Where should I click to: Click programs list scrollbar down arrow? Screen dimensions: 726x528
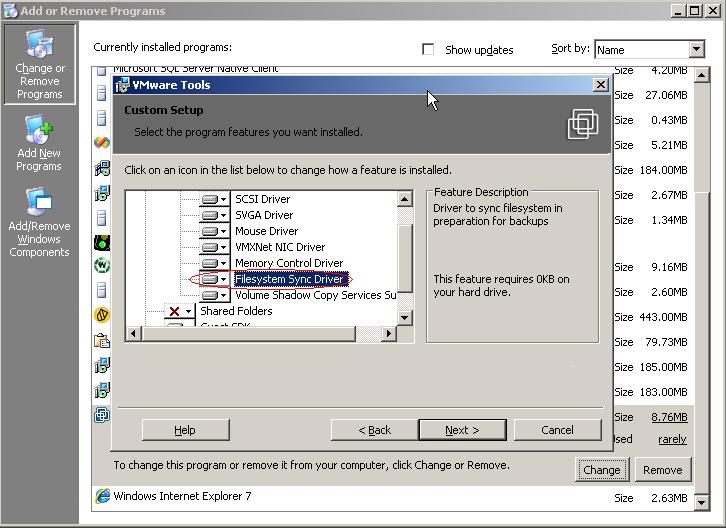[x=702, y=503]
